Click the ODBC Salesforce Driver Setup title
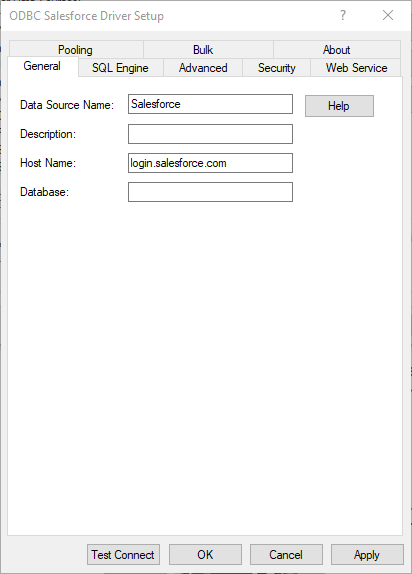Viewport: 412px width, 574px height. coord(86,16)
